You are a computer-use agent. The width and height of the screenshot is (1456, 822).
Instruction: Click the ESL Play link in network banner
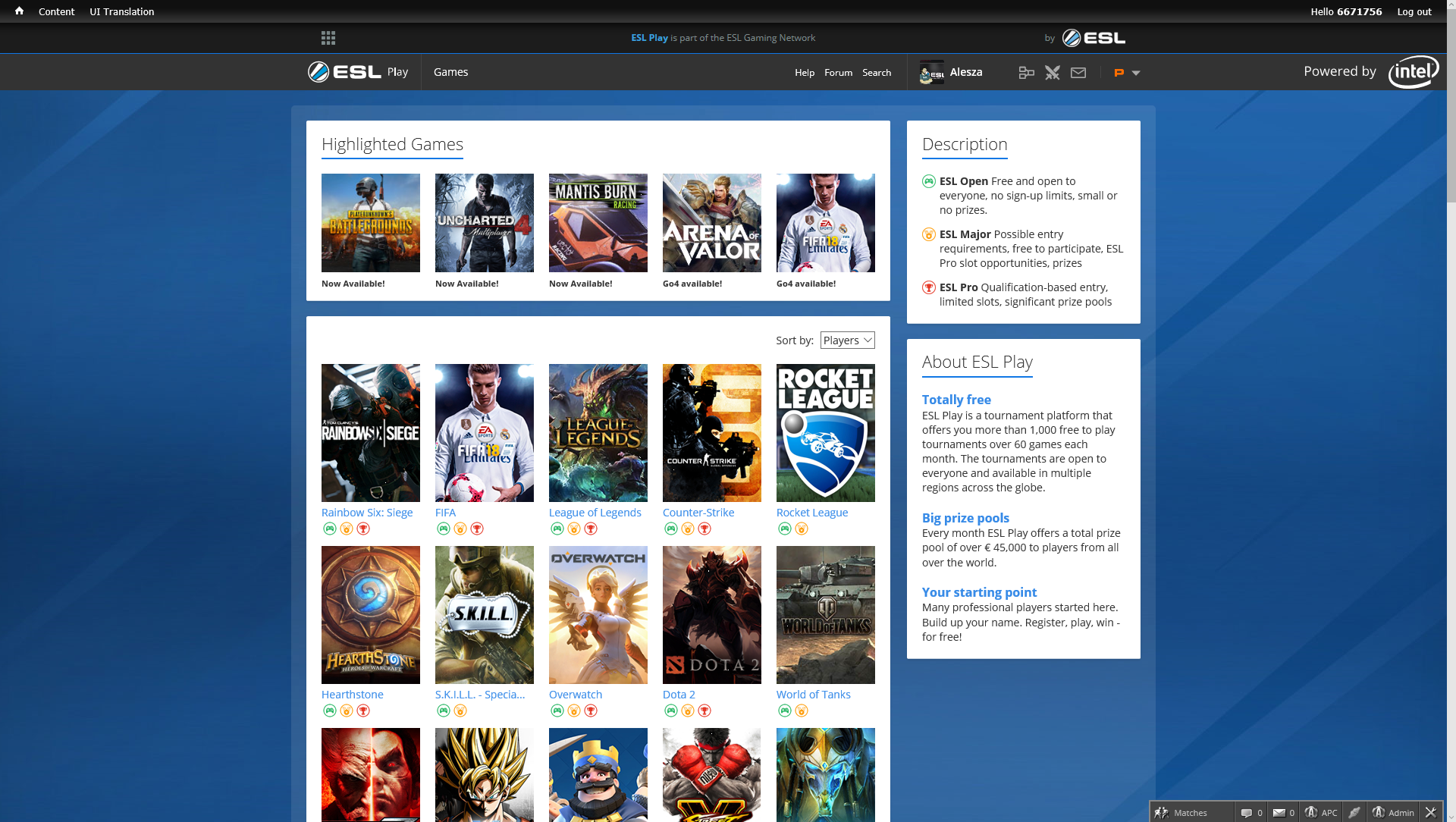650,38
